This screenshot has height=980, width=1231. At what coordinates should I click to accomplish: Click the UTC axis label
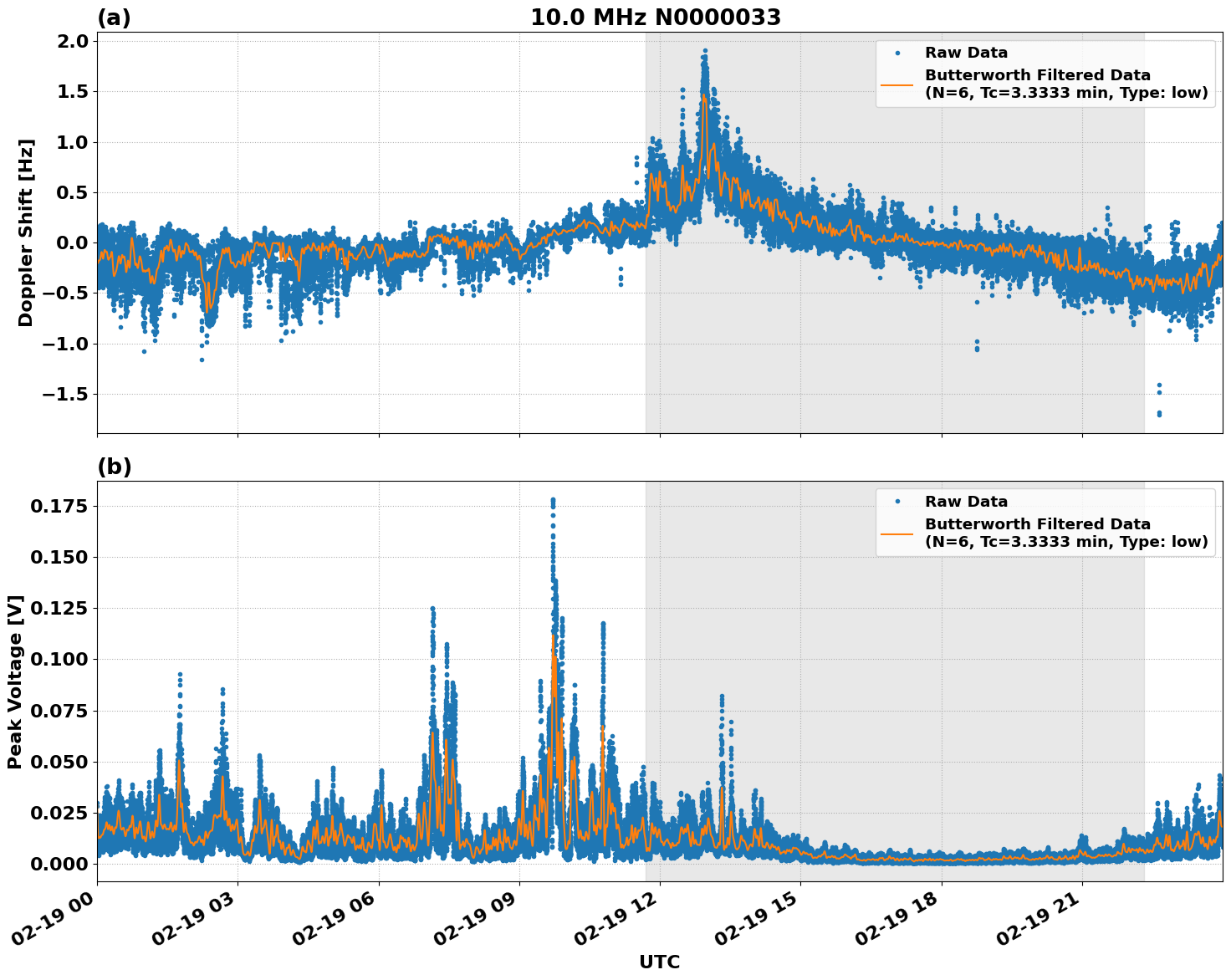click(657, 962)
